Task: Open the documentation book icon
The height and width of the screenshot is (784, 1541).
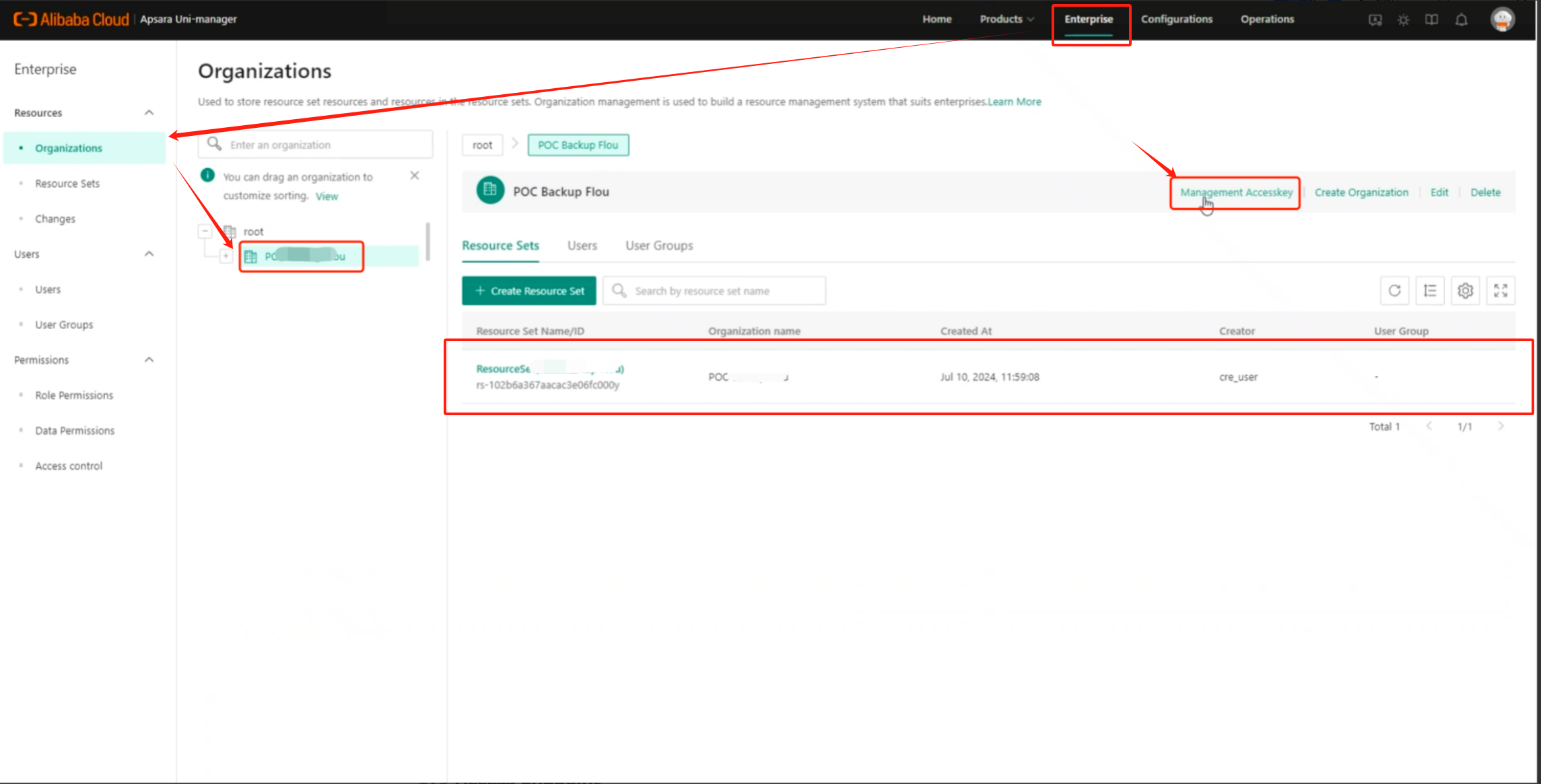Action: click(1432, 20)
